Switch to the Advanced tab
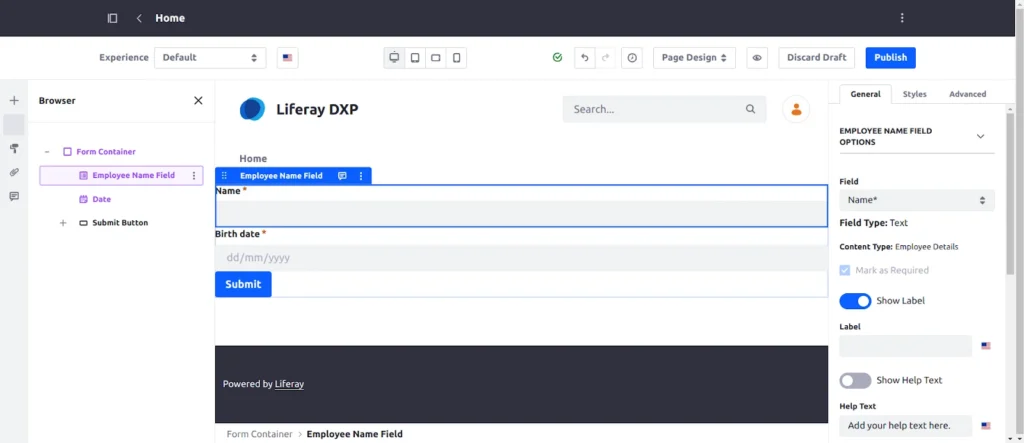The width and height of the screenshot is (1024, 443). 967,94
